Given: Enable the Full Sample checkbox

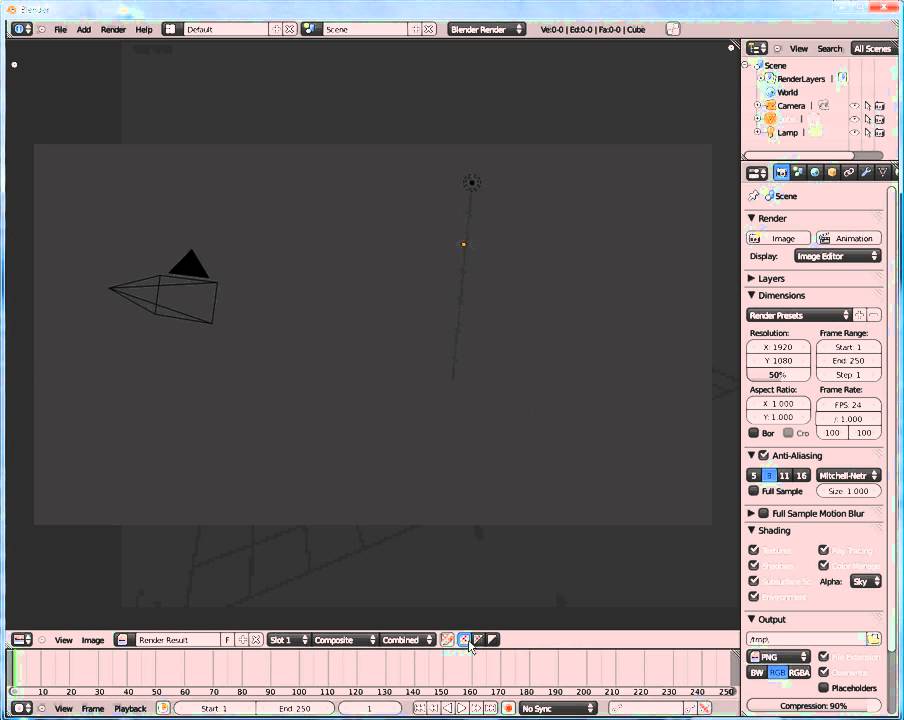Looking at the screenshot, I should point(754,491).
